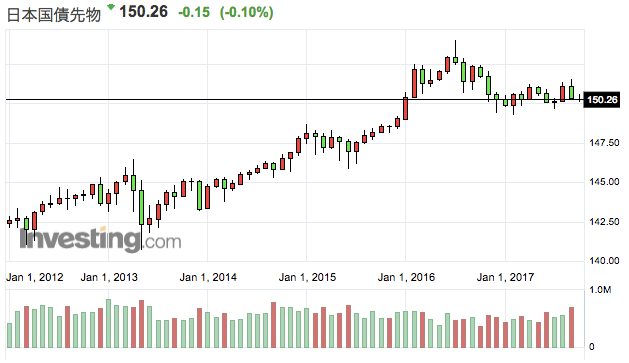Click the -0.15 price change value
This screenshot has height=363, width=629.
pos(194,12)
